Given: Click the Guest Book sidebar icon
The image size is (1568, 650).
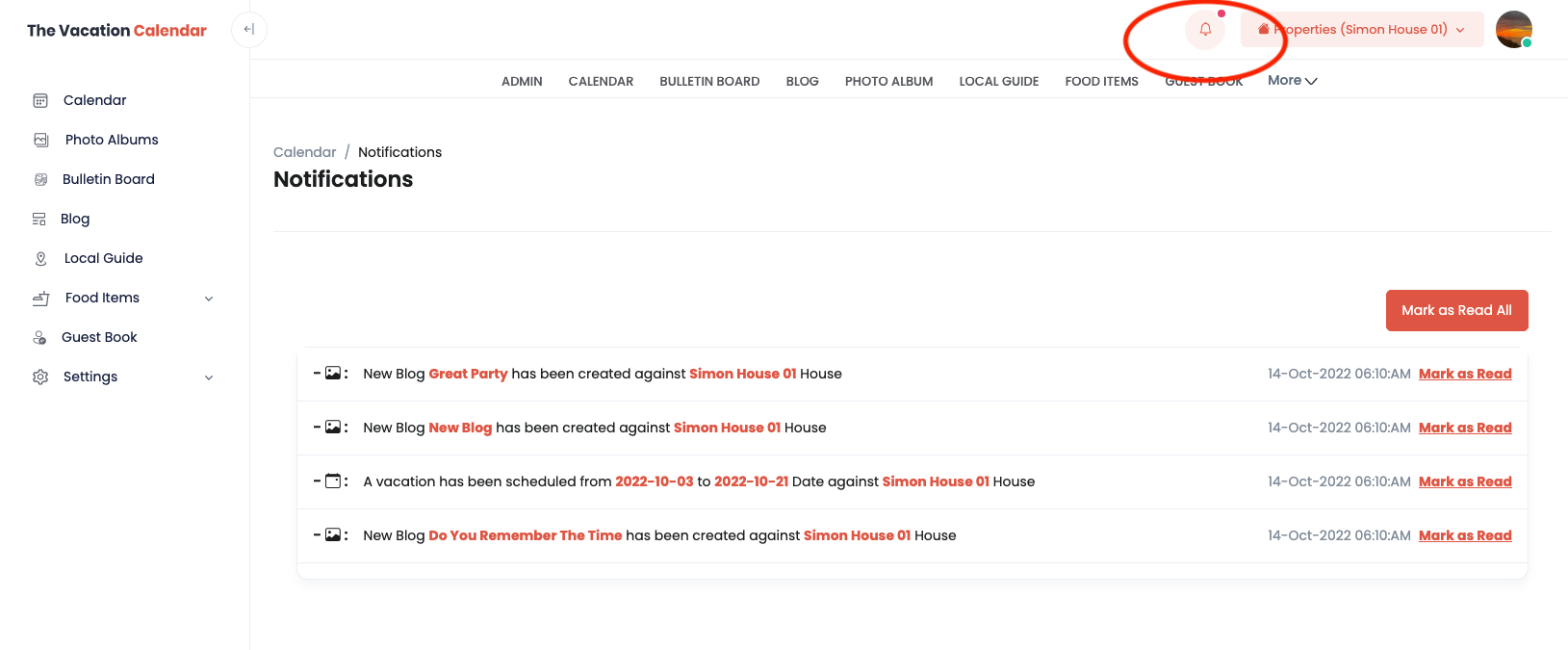Looking at the screenshot, I should pos(40,337).
